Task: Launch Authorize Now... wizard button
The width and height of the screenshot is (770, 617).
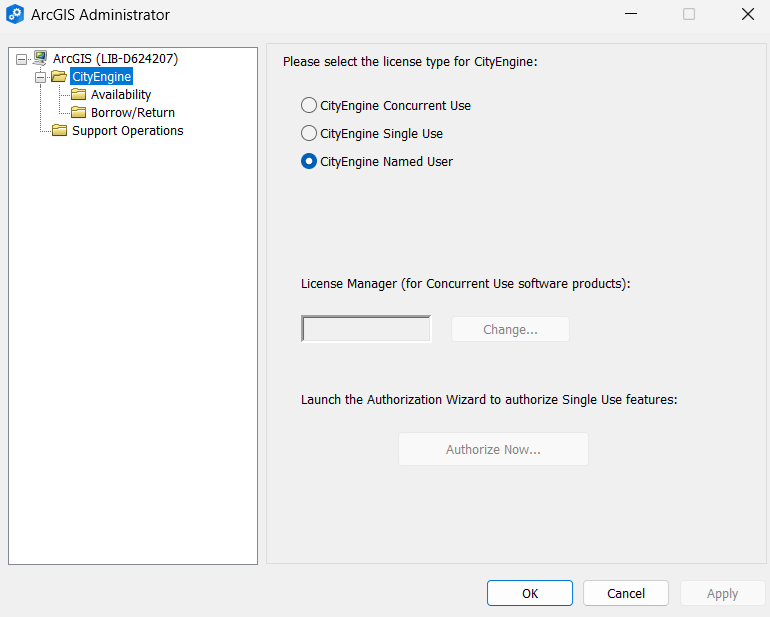Action: [x=493, y=449]
